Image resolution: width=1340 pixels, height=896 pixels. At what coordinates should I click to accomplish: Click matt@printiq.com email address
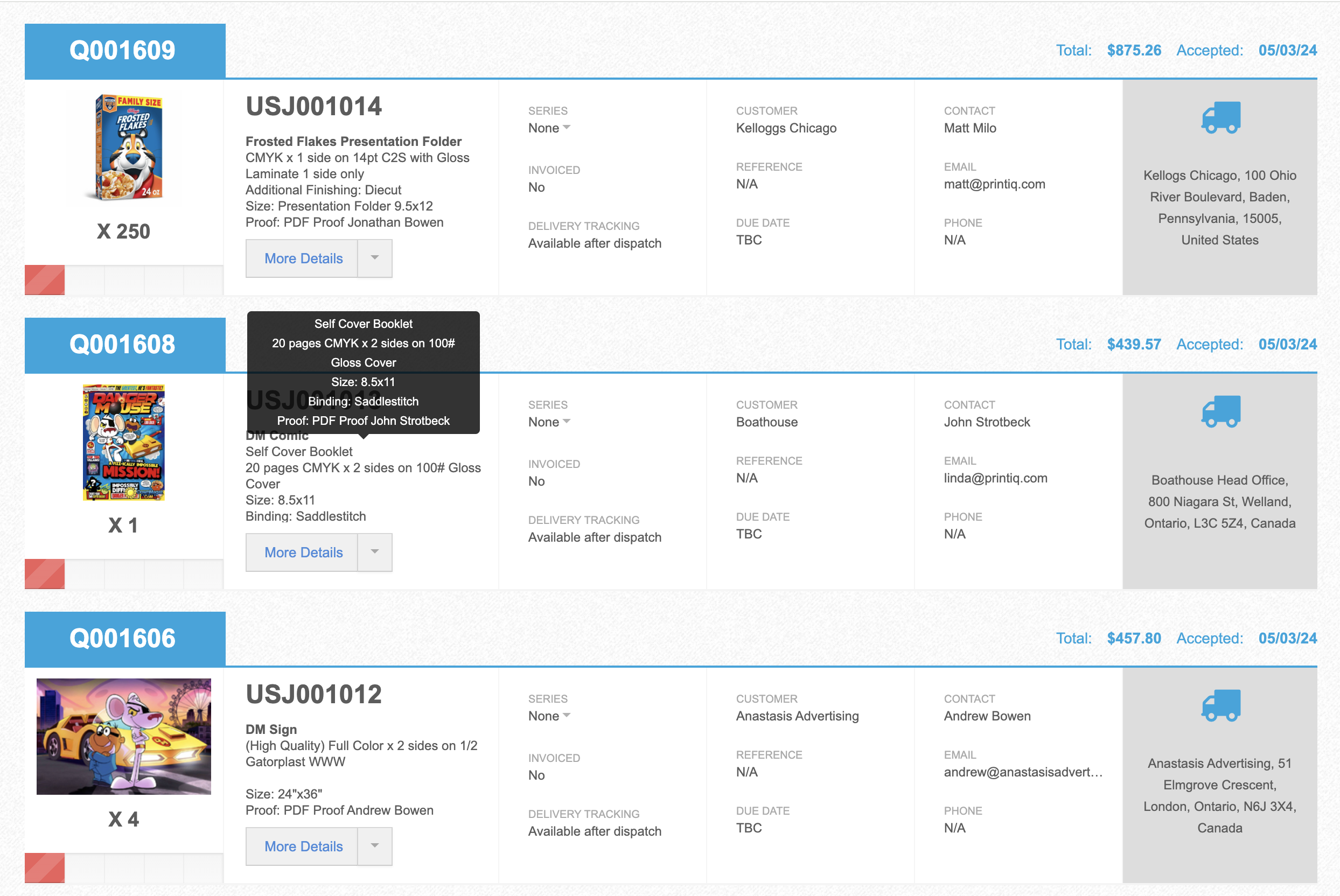click(994, 184)
